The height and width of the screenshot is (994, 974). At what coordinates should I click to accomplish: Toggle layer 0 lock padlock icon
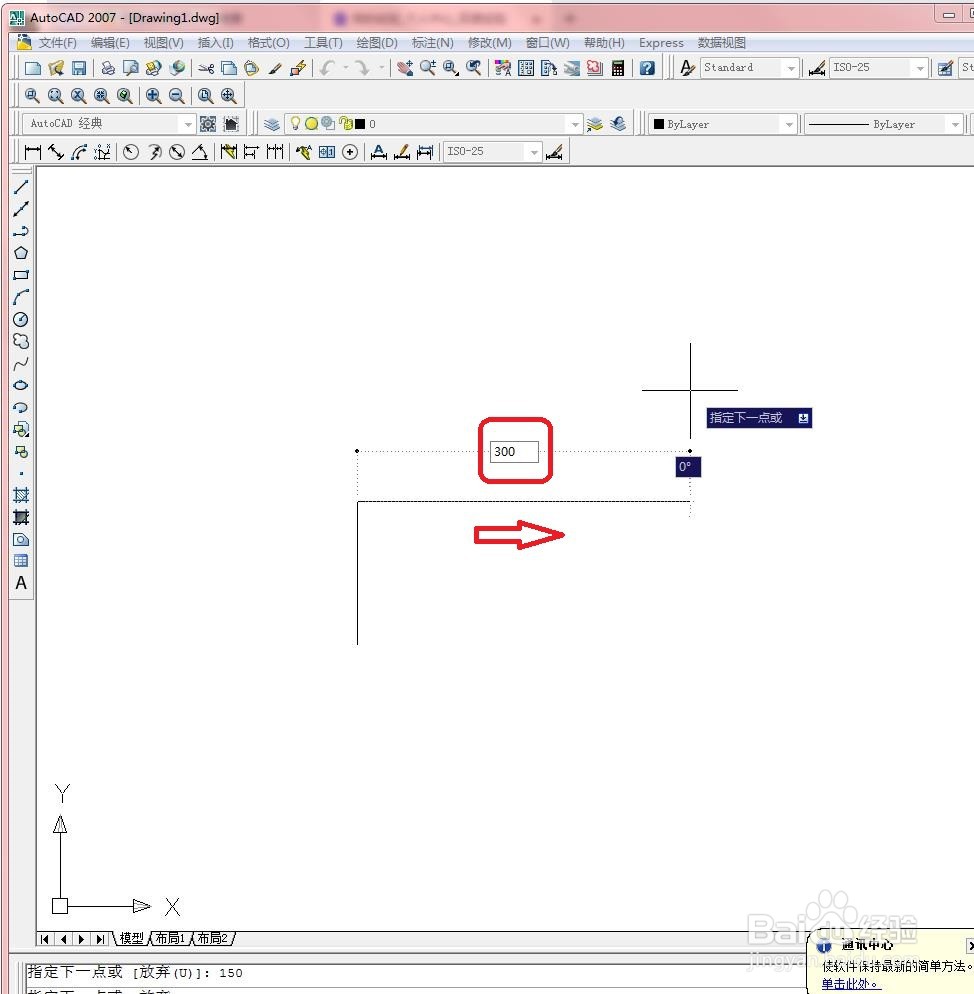[344, 124]
